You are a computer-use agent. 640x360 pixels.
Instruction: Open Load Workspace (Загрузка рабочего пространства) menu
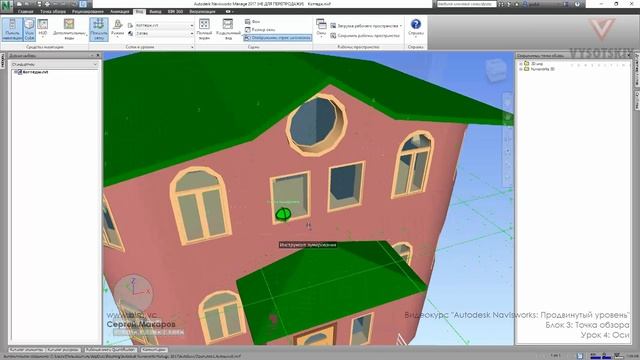[366, 26]
